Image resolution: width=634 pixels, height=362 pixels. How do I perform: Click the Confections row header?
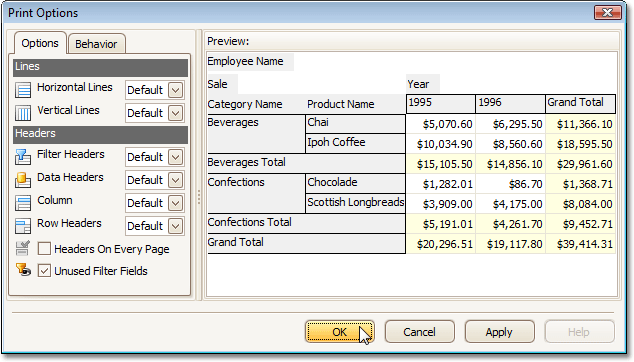click(256, 194)
